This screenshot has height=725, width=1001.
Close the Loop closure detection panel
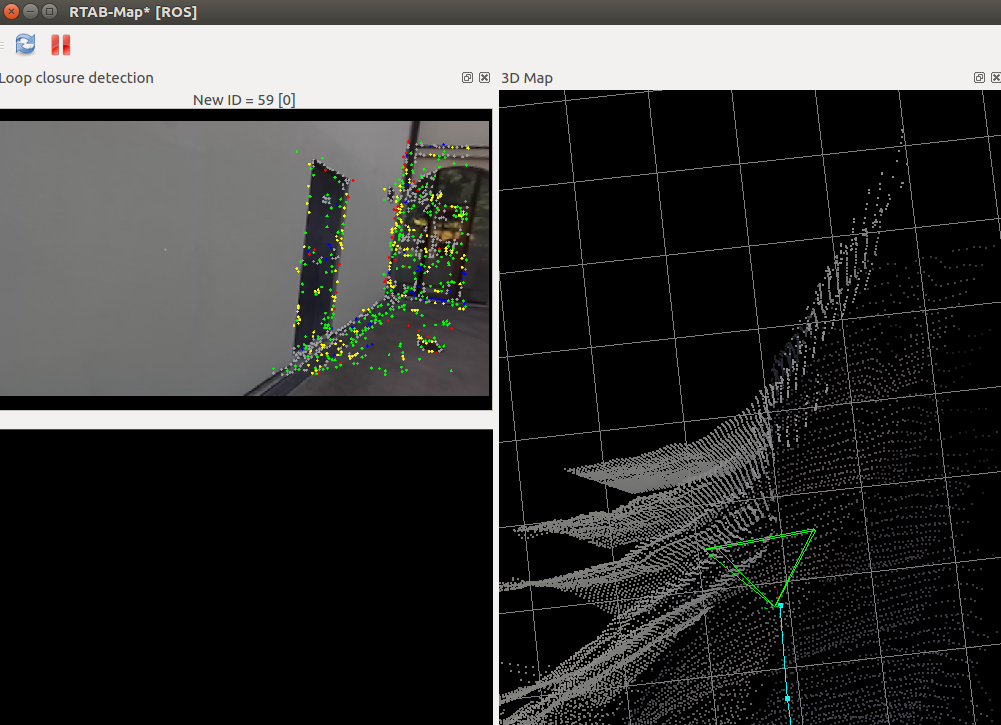[484, 78]
